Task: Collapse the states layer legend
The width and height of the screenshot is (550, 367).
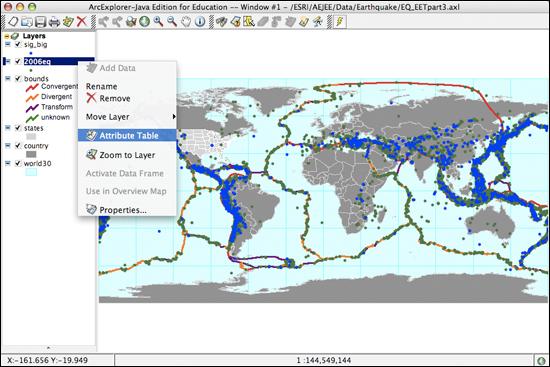Action: (x=8, y=128)
